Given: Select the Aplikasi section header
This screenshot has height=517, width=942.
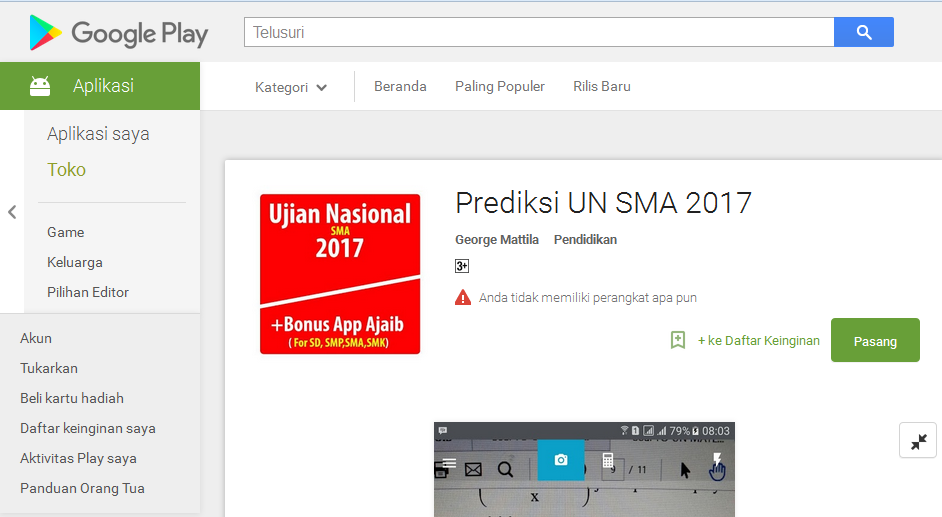Looking at the screenshot, I should tap(100, 86).
